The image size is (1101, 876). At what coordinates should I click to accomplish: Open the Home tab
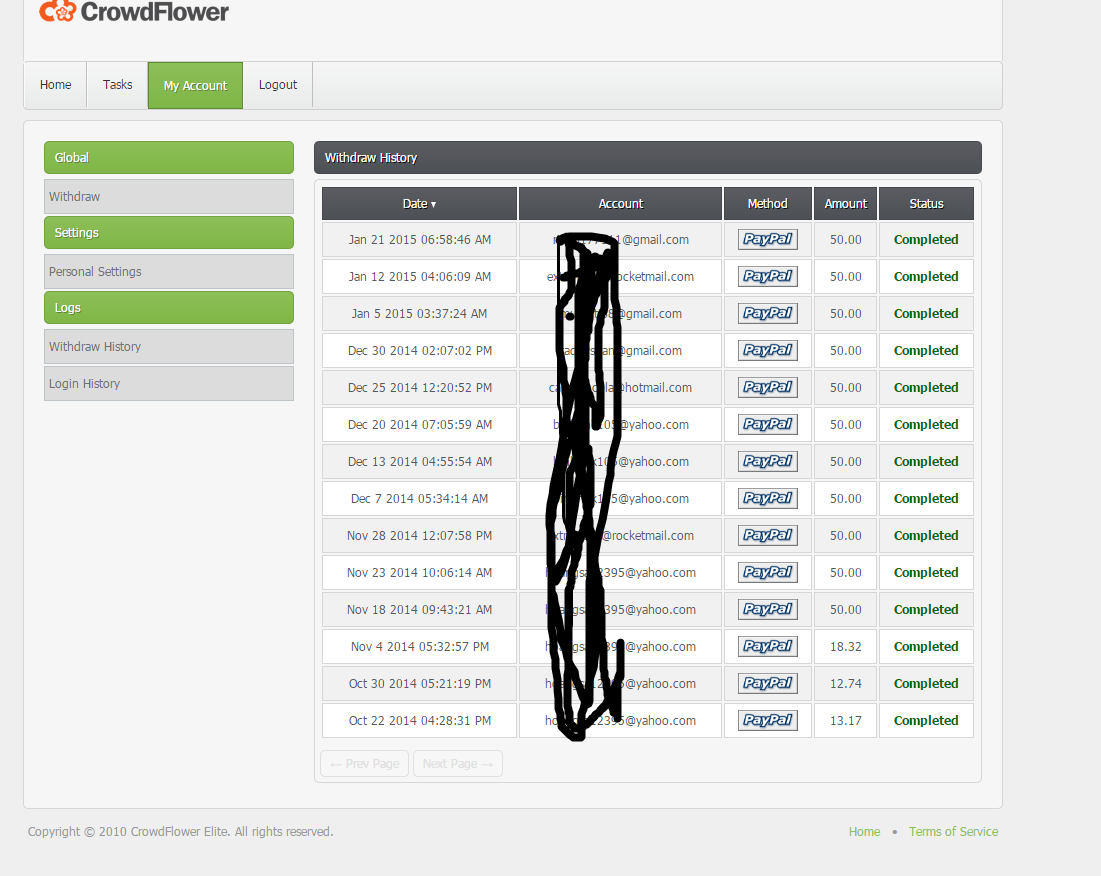coord(55,85)
